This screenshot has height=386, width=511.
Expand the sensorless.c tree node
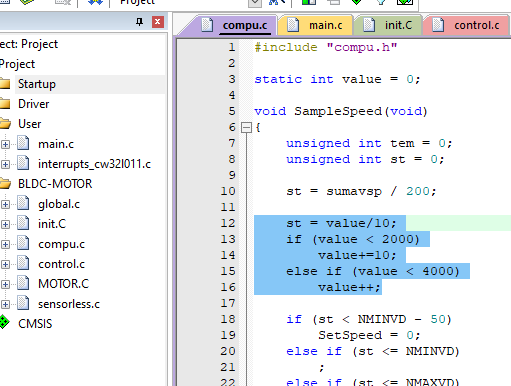click(5, 304)
